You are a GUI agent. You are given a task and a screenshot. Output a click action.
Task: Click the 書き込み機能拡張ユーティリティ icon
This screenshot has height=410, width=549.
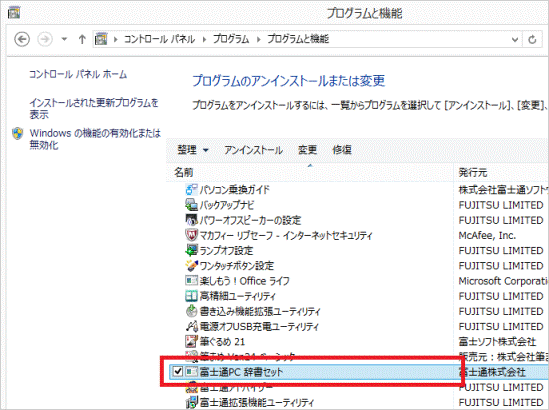(191, 311)
